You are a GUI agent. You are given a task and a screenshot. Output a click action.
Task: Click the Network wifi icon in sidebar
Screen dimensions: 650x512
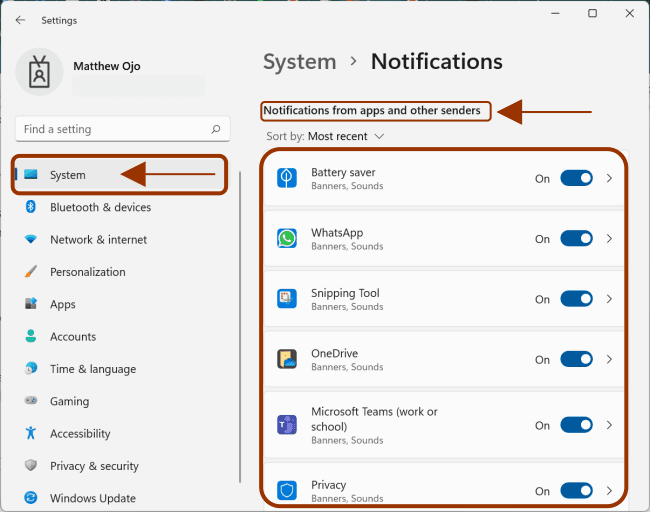[x=31, y=239]
